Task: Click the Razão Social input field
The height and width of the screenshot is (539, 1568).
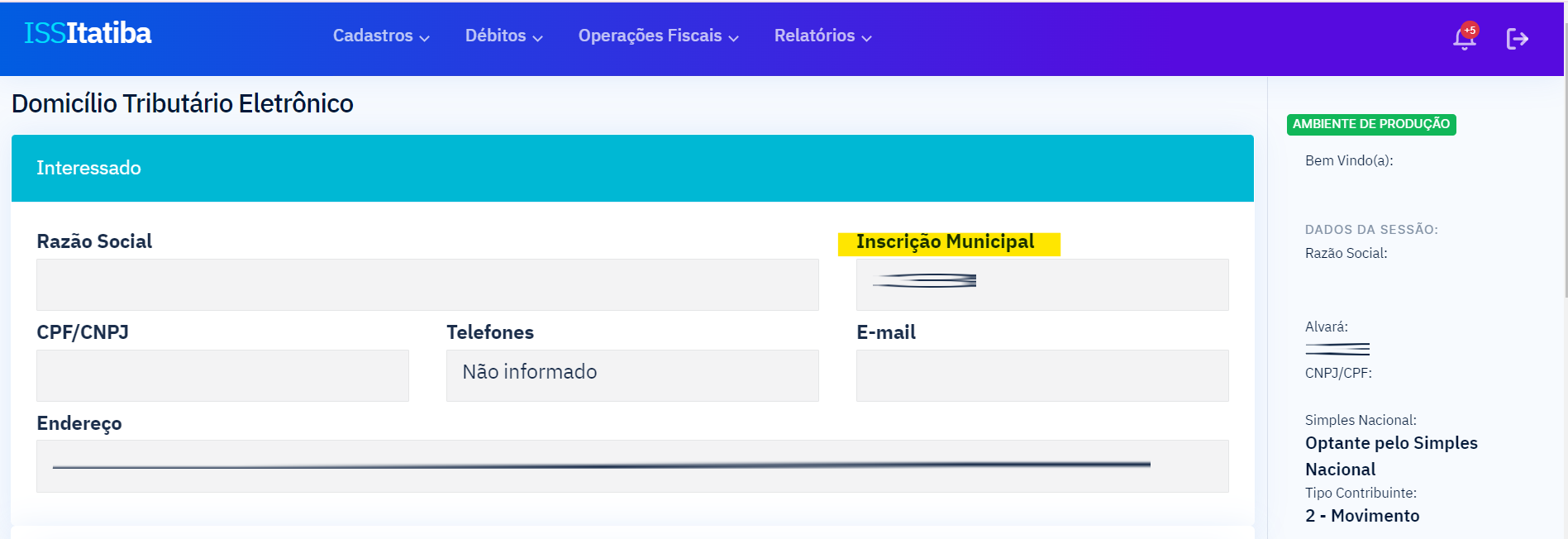Action: click(427, 285)
